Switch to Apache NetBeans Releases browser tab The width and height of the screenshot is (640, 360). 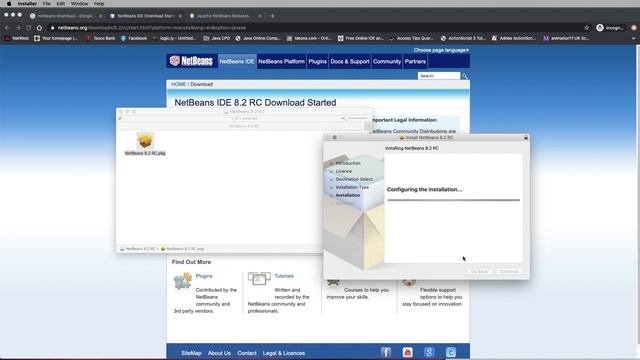click(223, 16)
